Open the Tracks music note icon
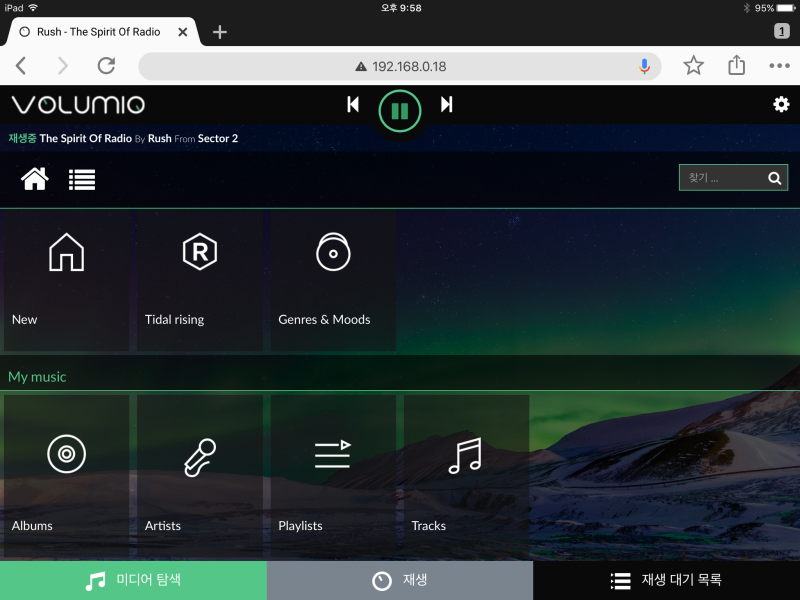Image resolution: width=800 pixels, height=600 pixels. 465,452
